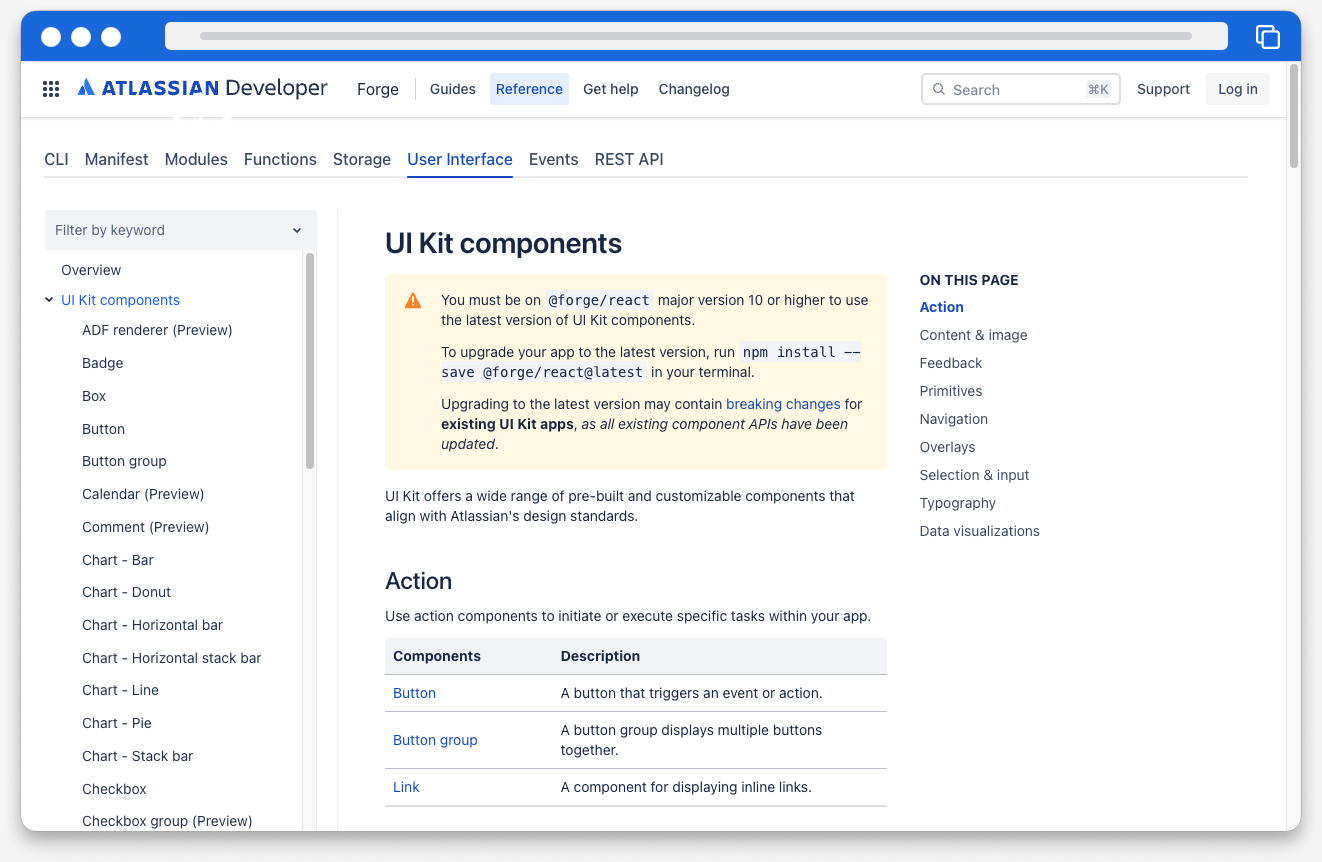Open Box in the sidebar
1322x862 pixels.
pos(94,396)
